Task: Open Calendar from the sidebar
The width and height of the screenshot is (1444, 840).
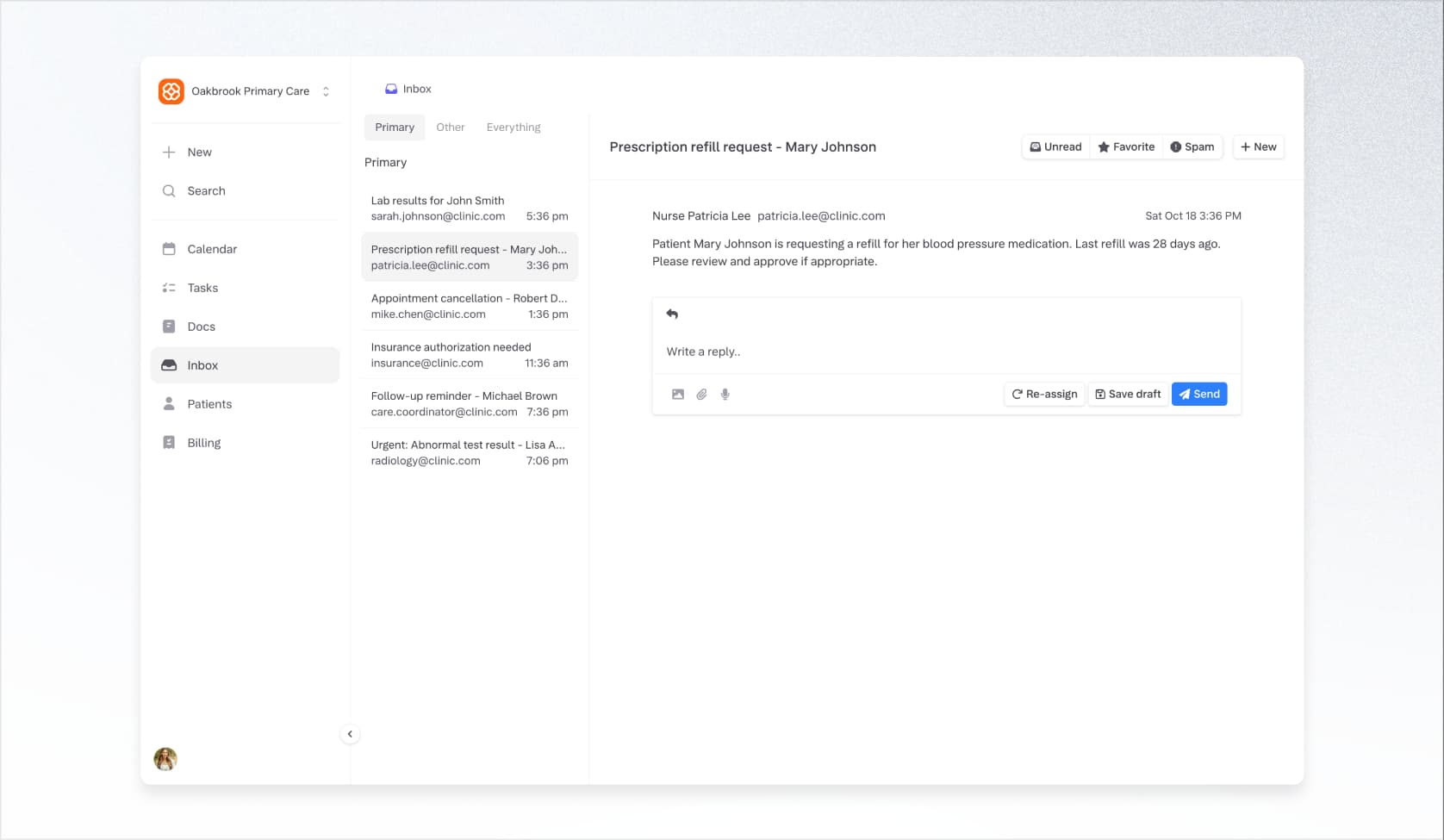Action: [212, 249]
